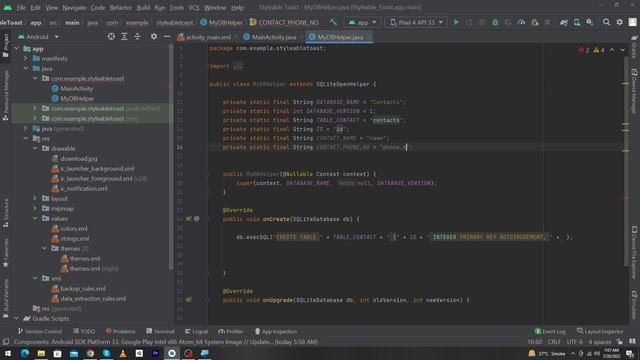The width and height of the screenshot is (640, 360).
Task: Open the Terminal tool window
Action: (x=160, y=331)
